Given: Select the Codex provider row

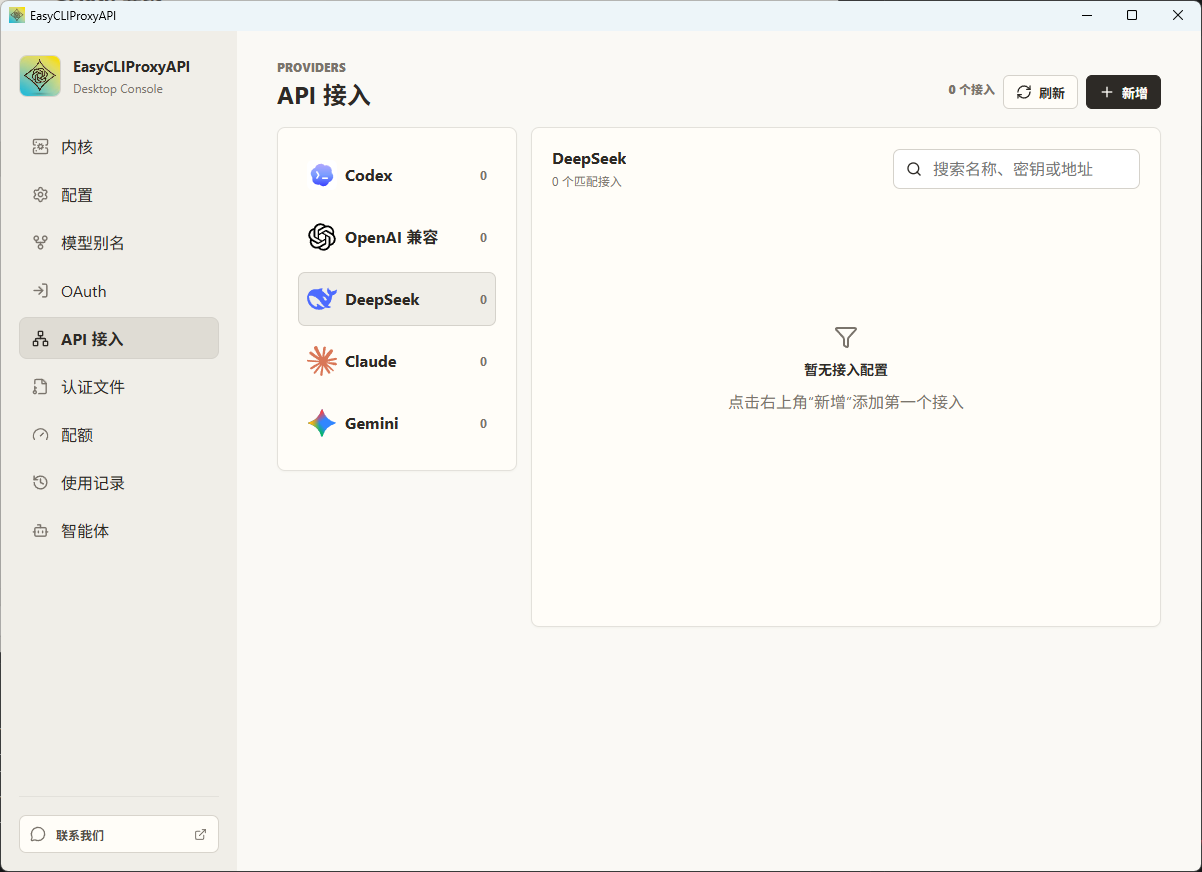Looking at the screenshot, I should point(397,175).
